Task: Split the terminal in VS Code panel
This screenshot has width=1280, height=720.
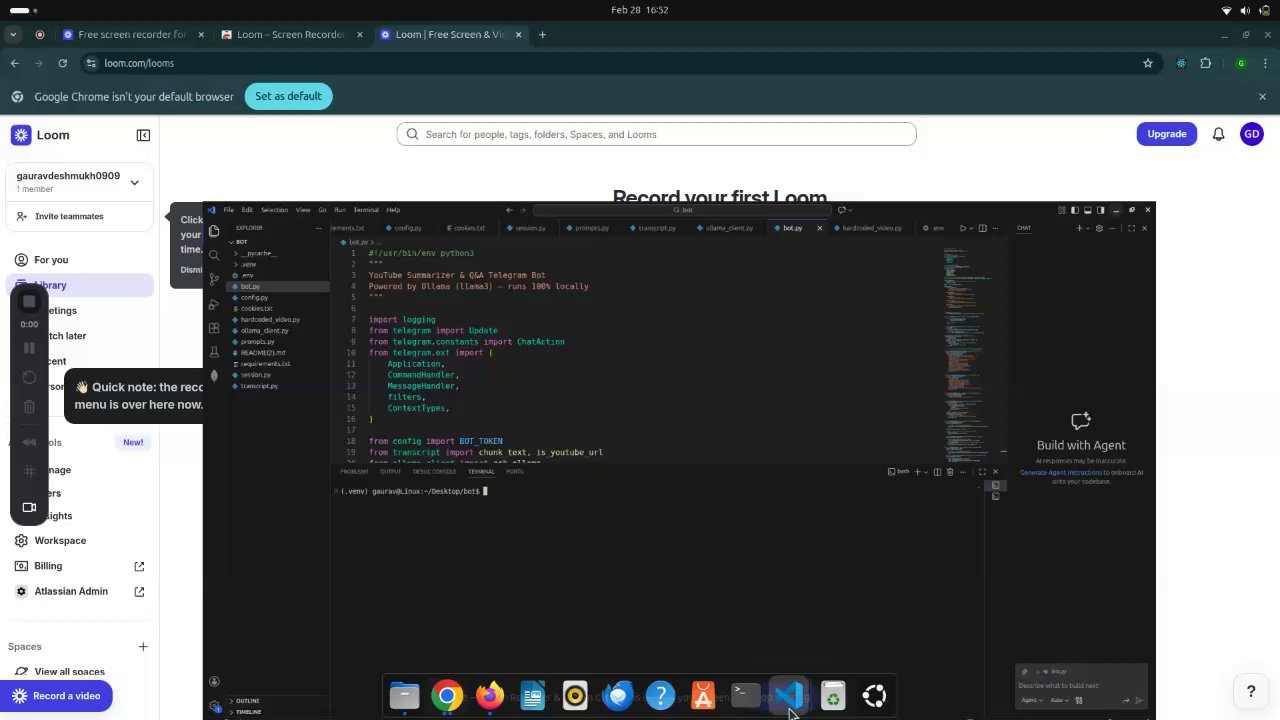Action: [936, 472]
